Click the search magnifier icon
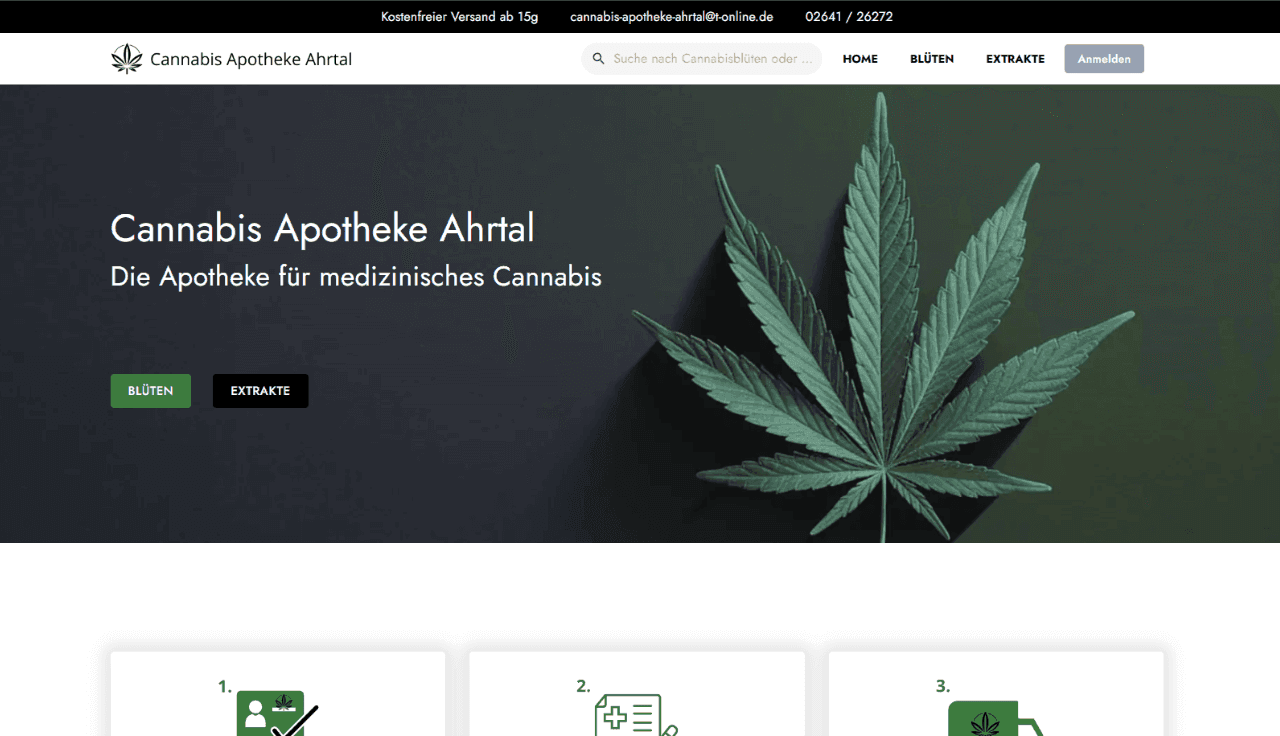 pyautogui.click(x=598, y=59)
